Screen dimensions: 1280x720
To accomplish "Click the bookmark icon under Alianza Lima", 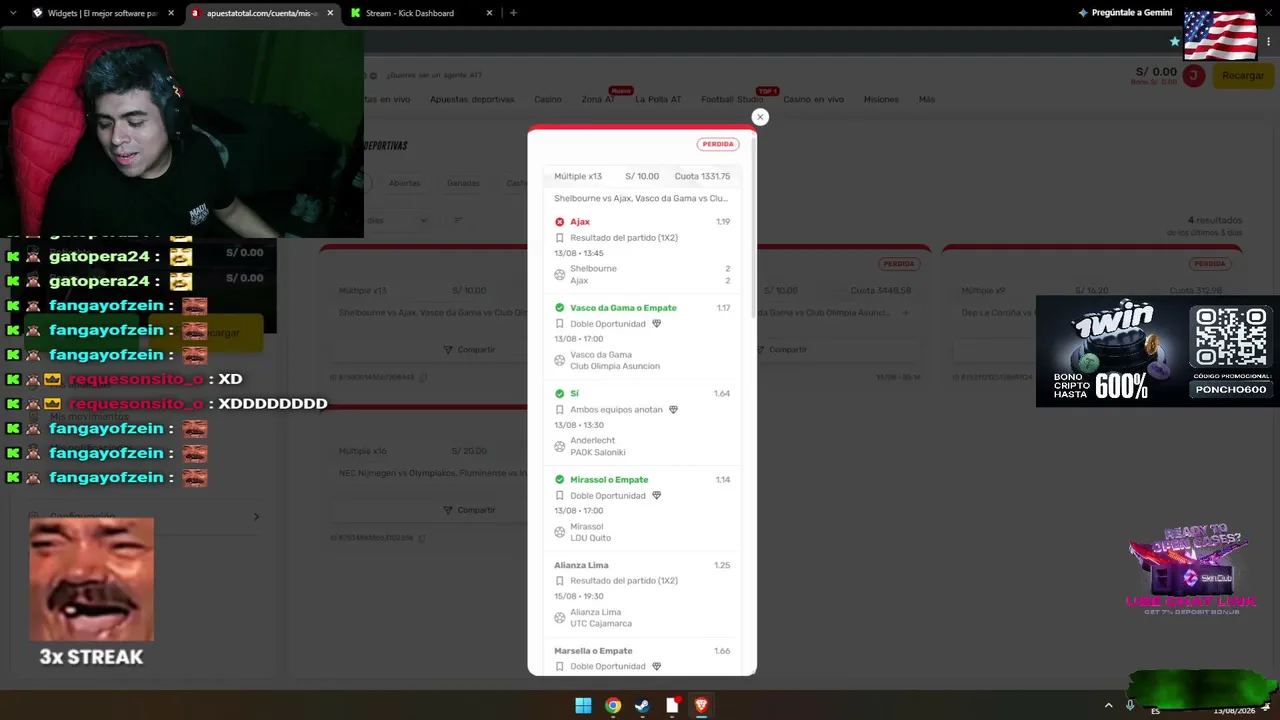I will pyautogui.click(x=560, y=581).
